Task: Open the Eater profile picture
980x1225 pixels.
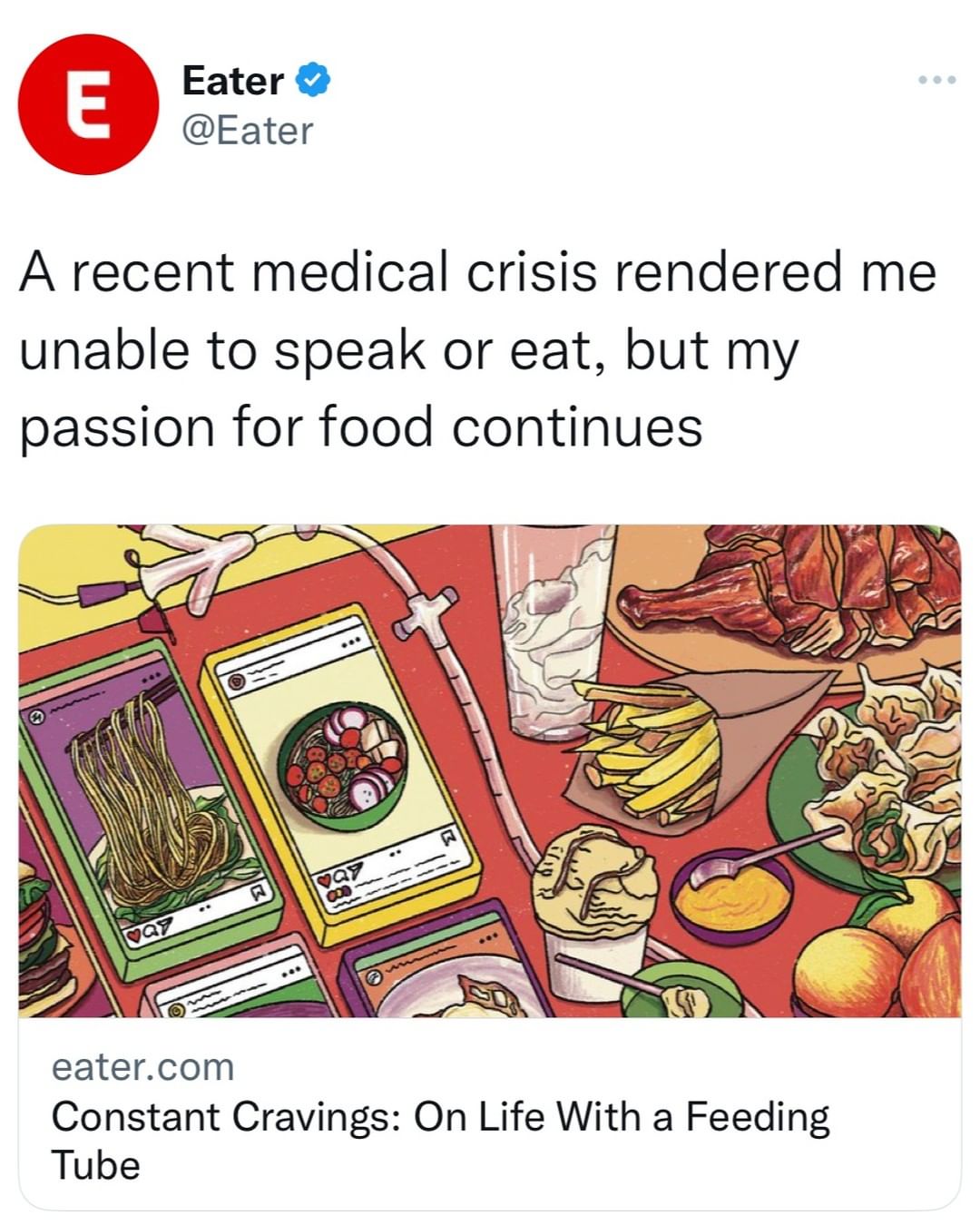Action: click(88, 104)
